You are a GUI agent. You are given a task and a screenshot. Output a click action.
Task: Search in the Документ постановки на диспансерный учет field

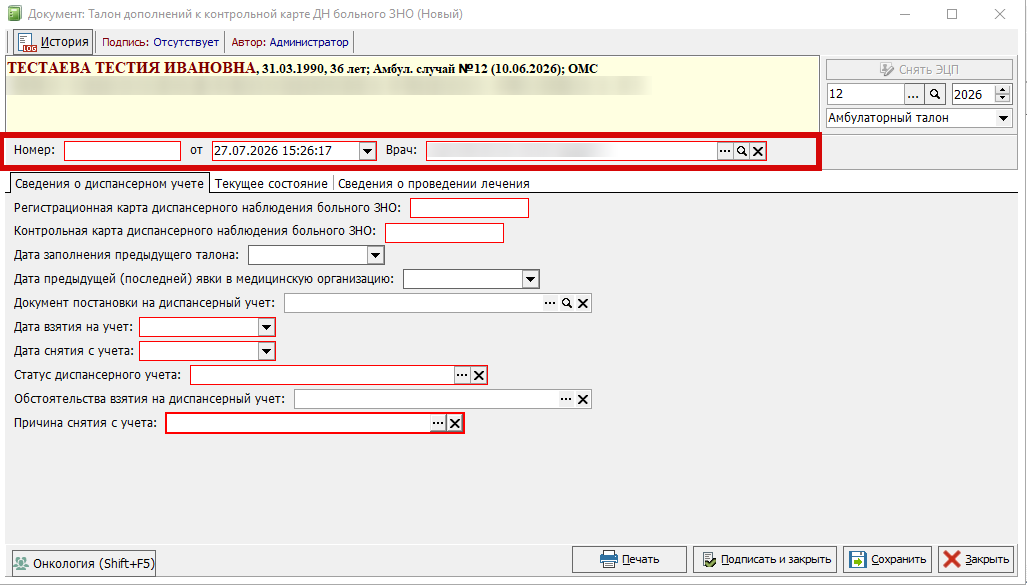(567, 303)
